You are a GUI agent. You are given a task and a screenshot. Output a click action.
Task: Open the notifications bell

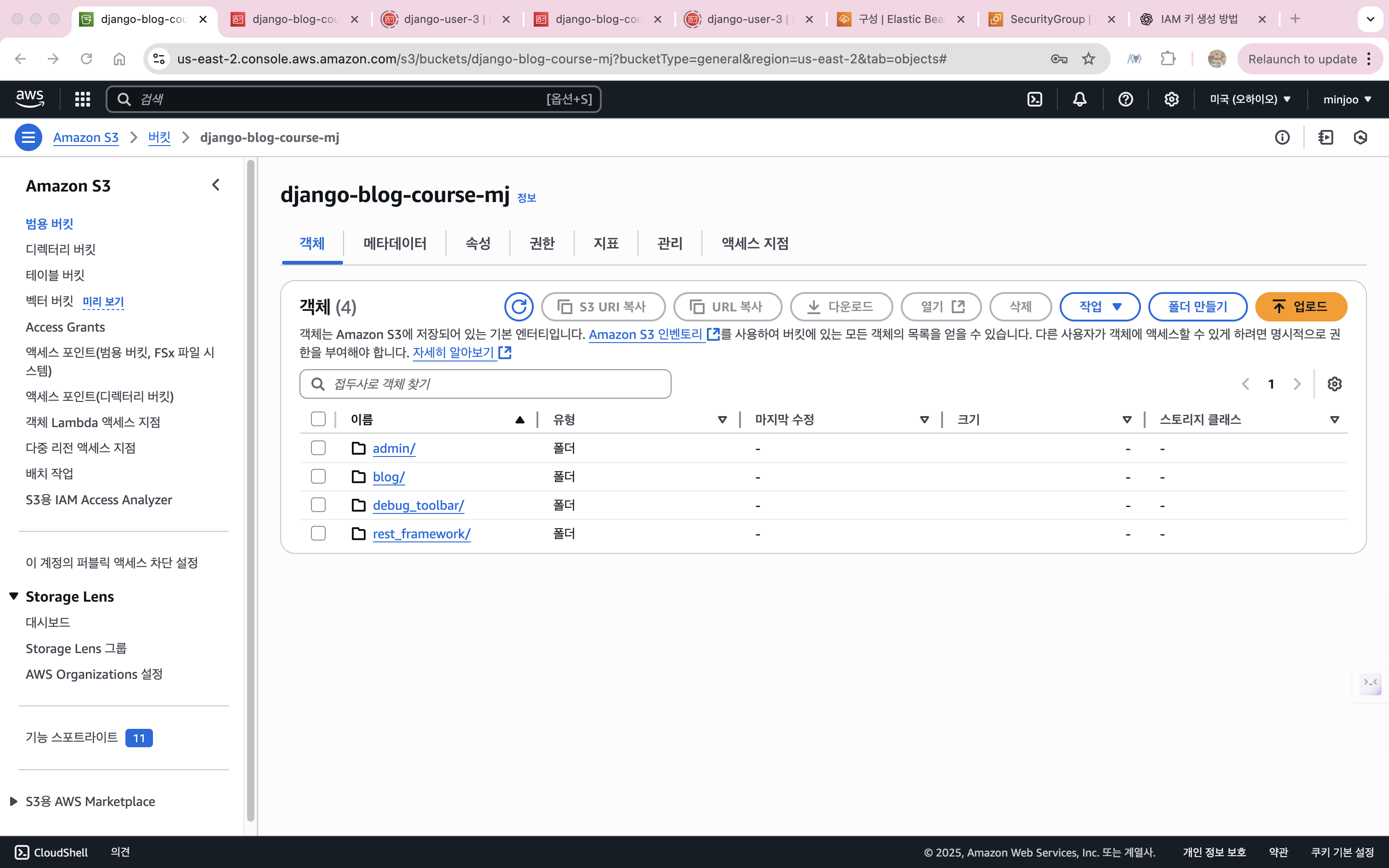[1079, 99]
